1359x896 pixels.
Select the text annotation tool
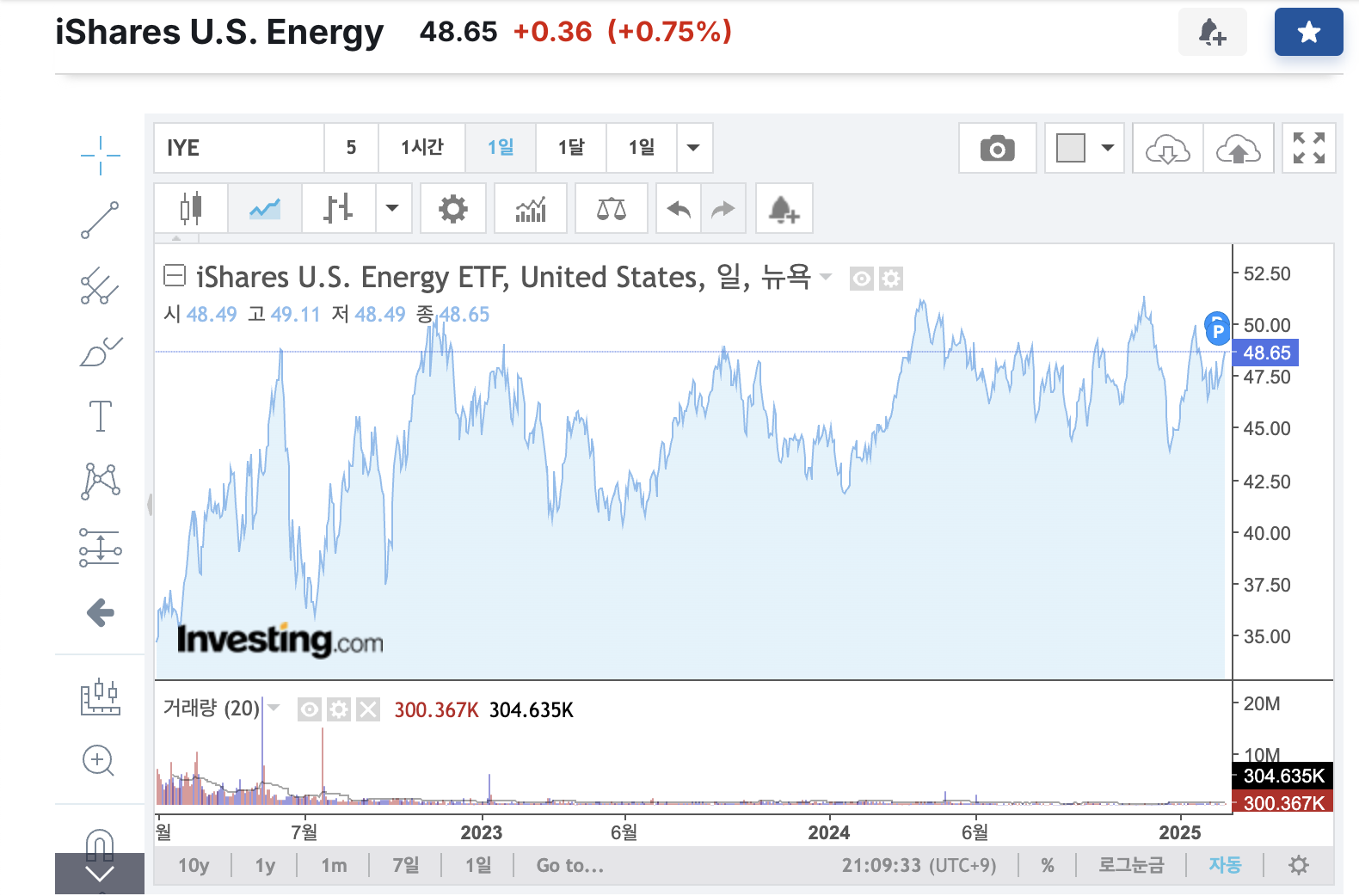pyautogui.click(x=101, y=416)
